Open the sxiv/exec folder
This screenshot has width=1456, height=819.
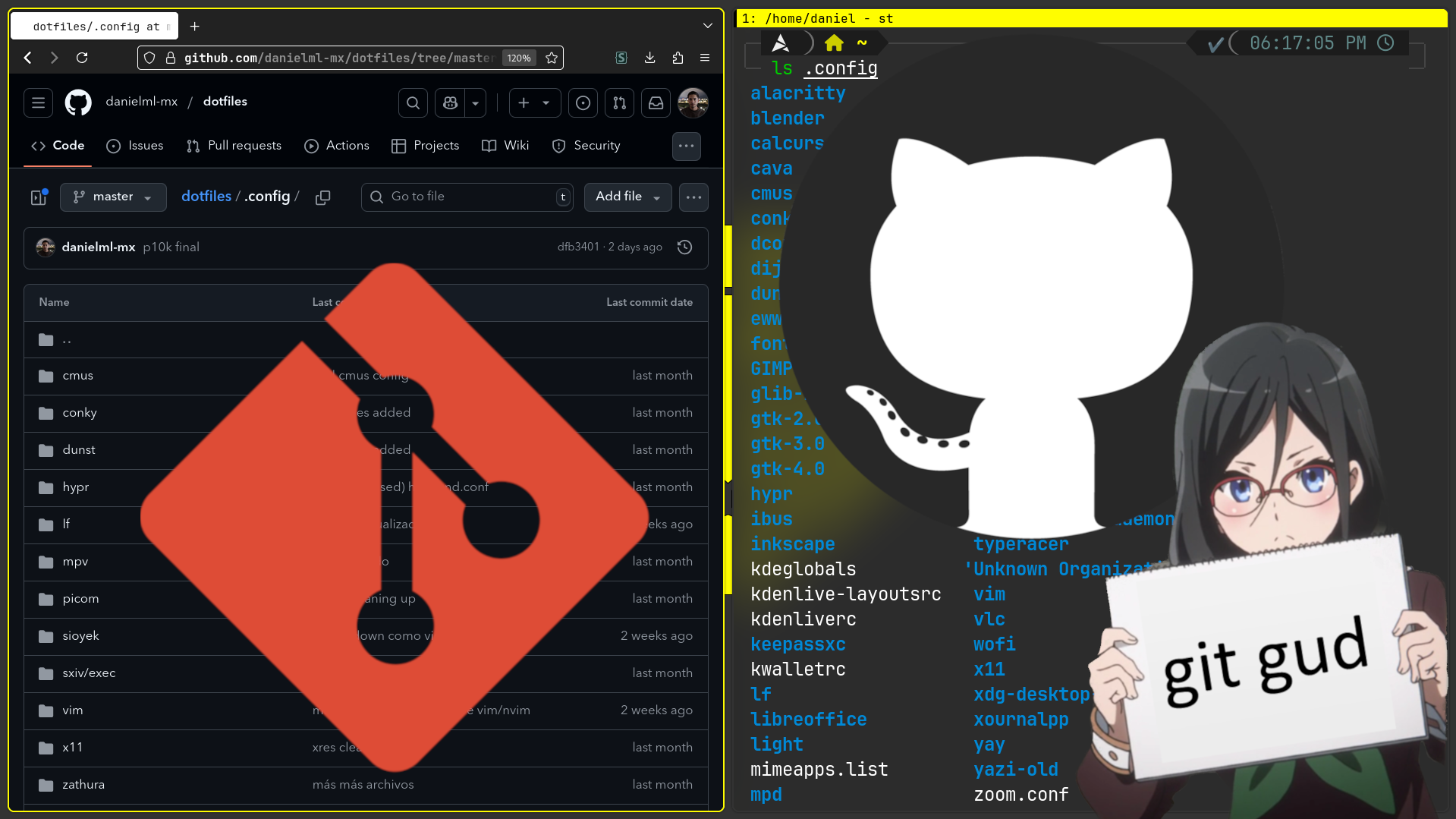tap(89, 673)
